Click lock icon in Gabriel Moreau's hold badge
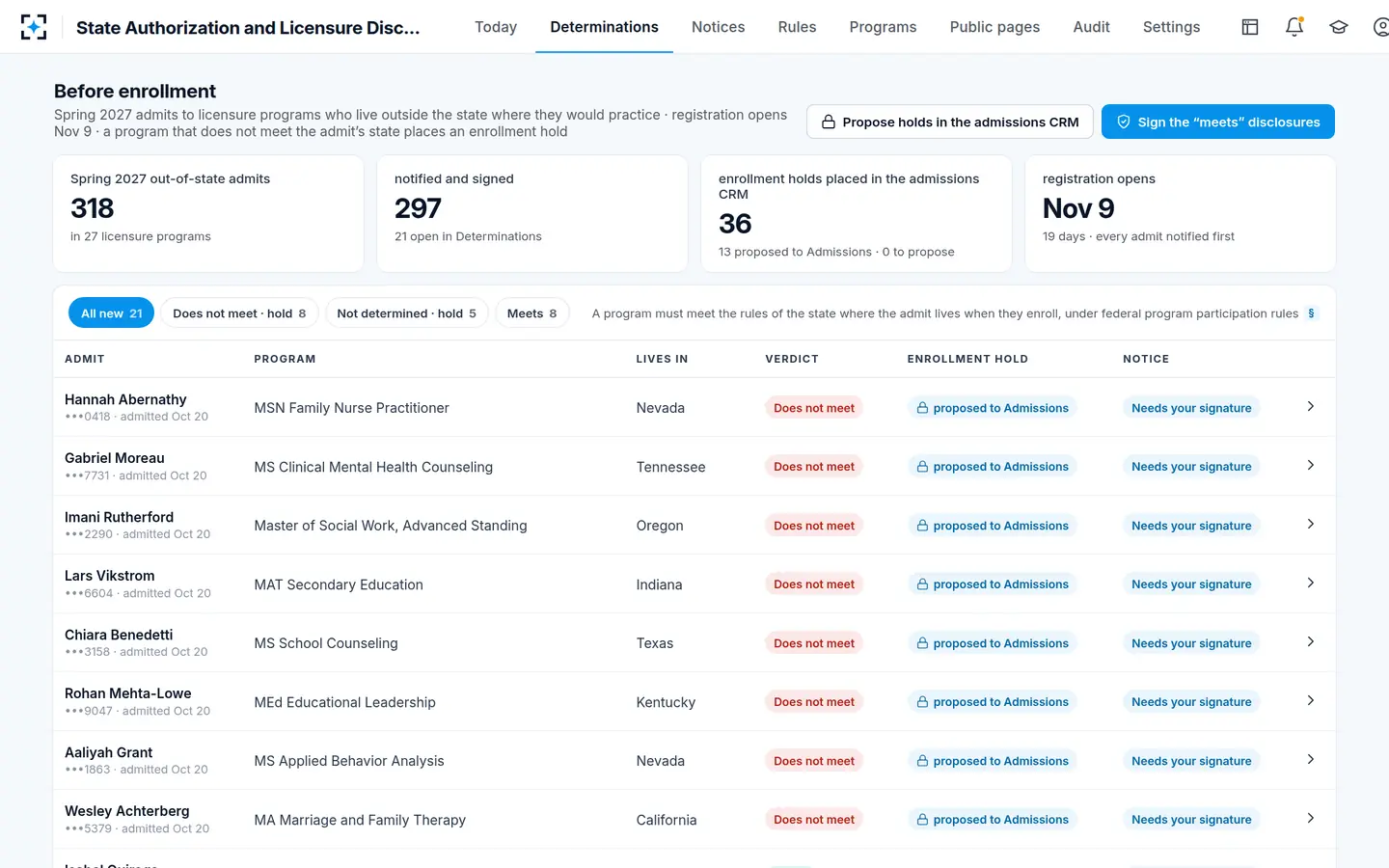This screenshot has height=868, width=1389. tap(922, 467)
